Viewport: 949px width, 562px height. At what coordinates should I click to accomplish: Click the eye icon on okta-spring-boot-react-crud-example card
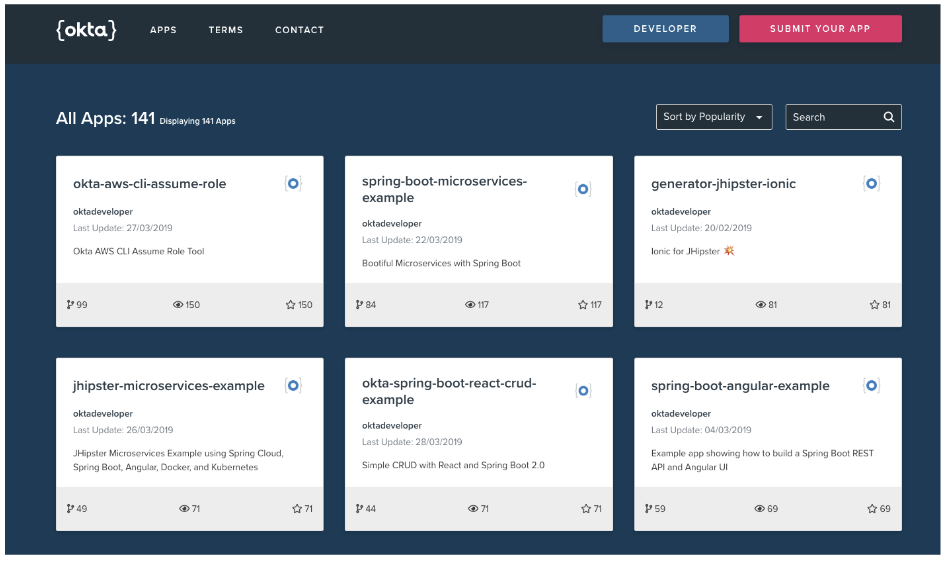[471, 509]
